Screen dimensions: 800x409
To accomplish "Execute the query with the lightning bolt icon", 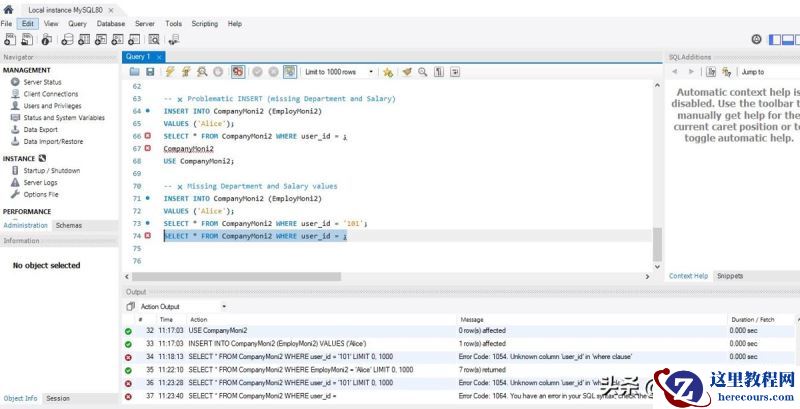I will (170, 72).
